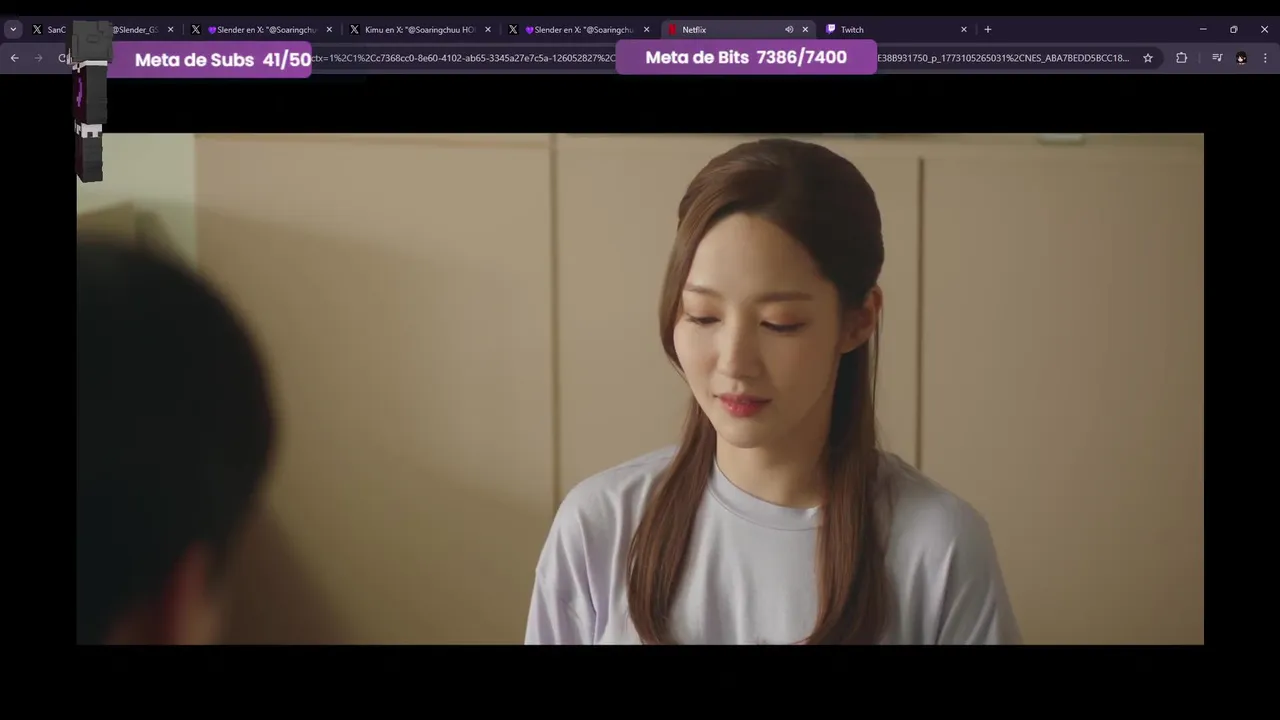The image size is (1280, 720).
Task: Restore down the browser window
Action: [x=1234, y=30]
